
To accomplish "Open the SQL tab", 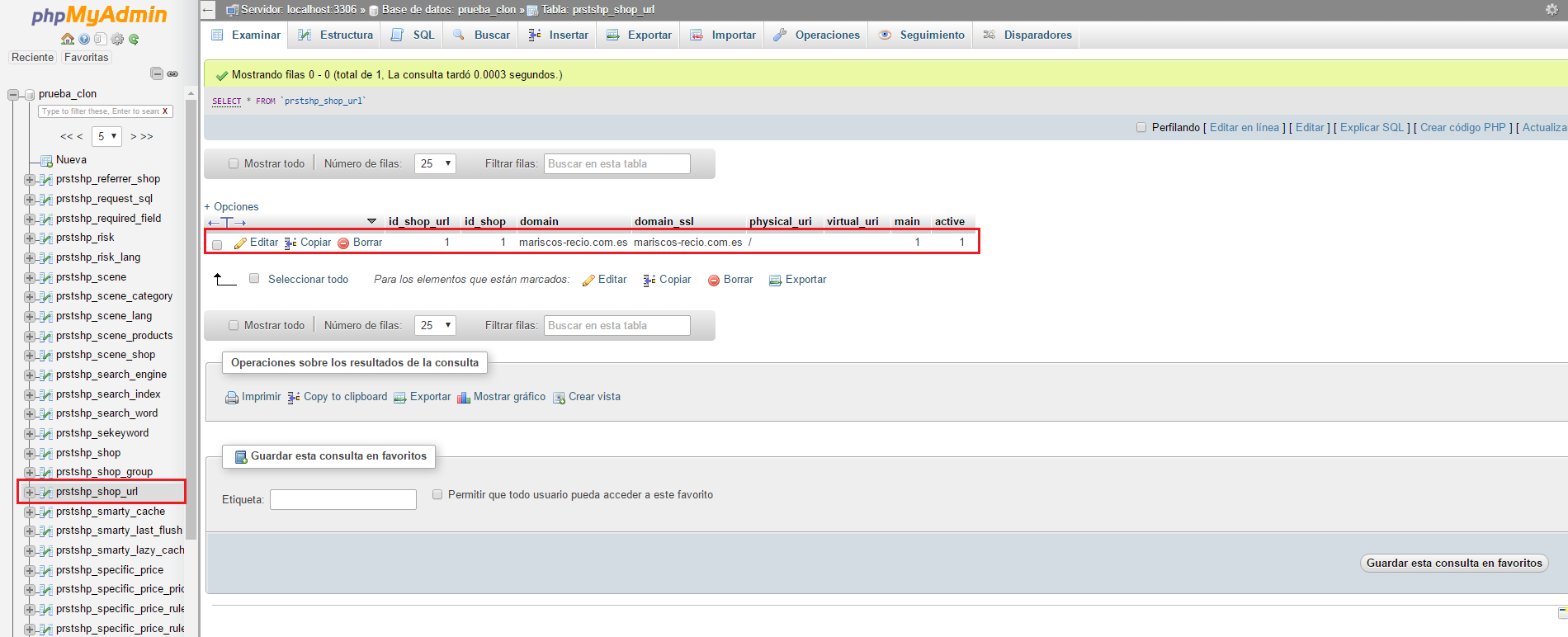I will coord(413,35).
